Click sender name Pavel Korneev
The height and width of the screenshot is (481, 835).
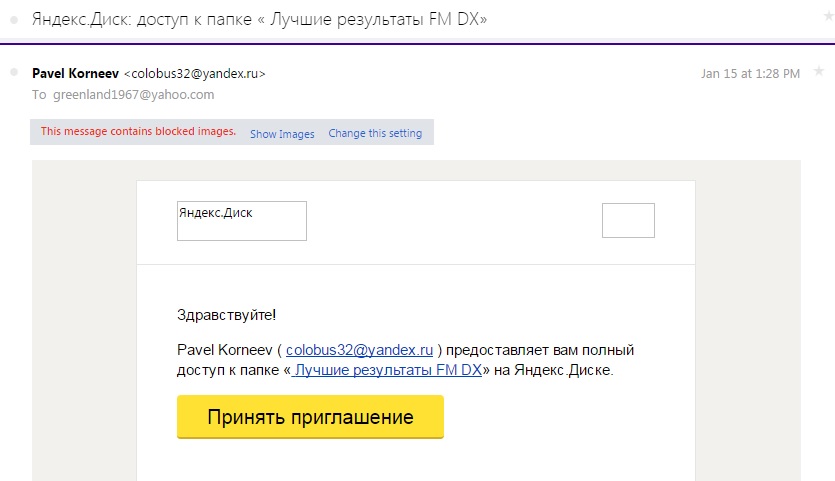point(75,74)
